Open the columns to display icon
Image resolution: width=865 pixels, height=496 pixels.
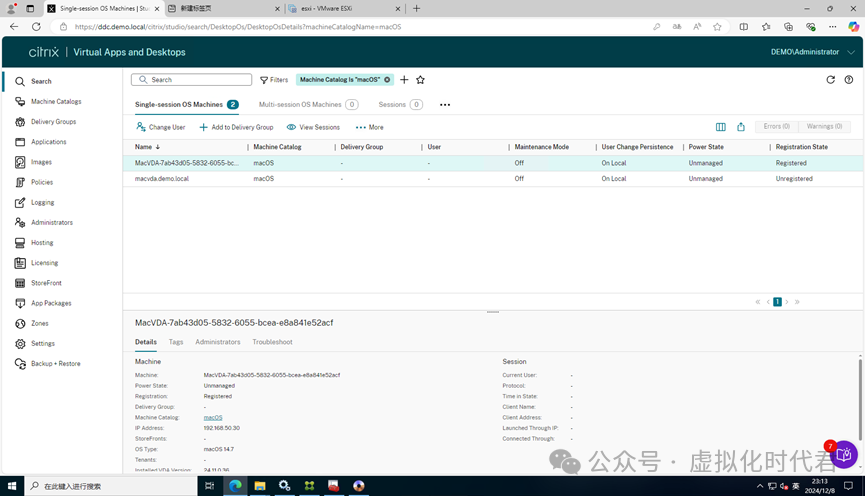point(720,127)
